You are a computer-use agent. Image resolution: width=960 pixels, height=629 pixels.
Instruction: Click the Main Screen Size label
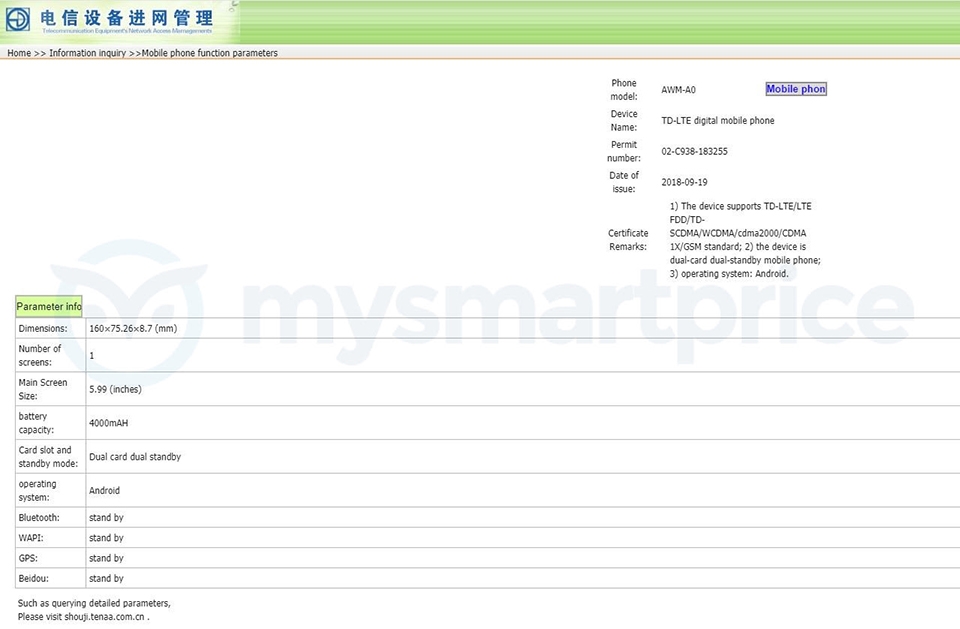coord(43,389)
